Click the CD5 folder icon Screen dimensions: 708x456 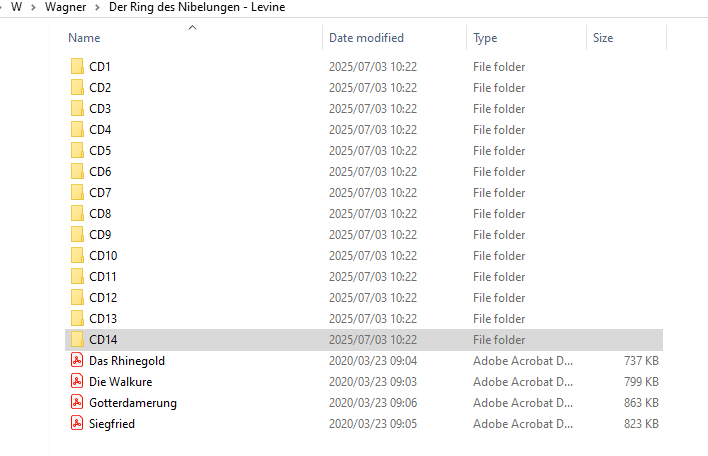(77, 151)
